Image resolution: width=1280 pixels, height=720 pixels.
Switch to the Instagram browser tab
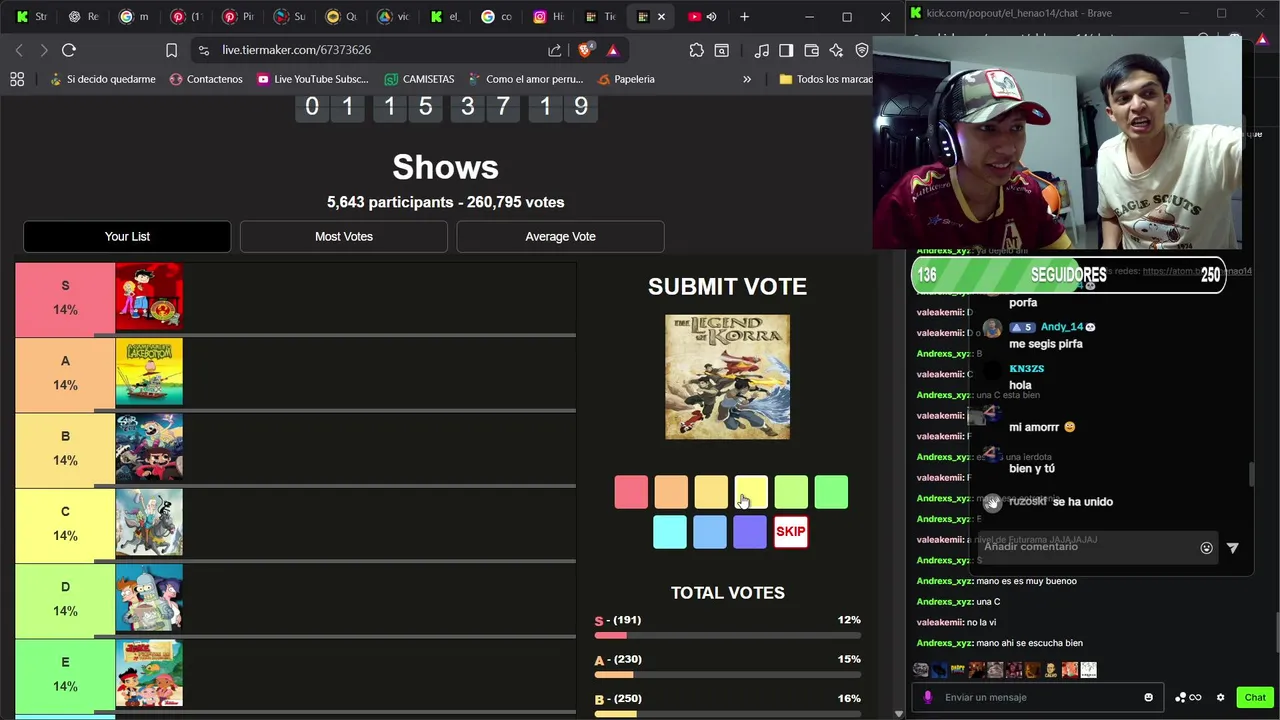click(549, 16)
